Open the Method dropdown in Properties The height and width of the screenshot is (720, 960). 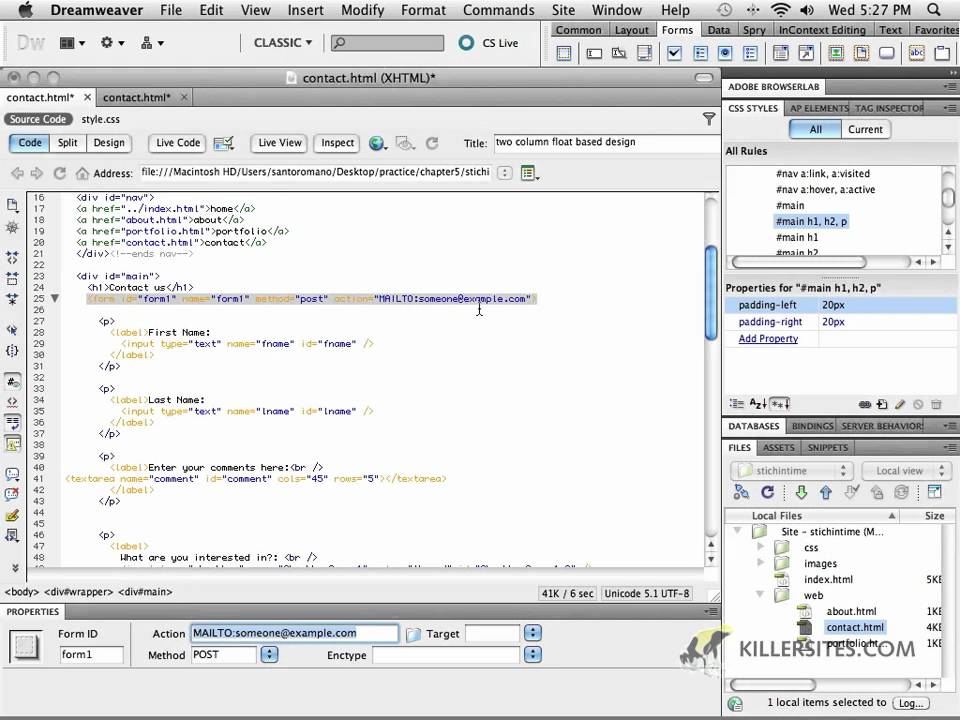point(268,654)
